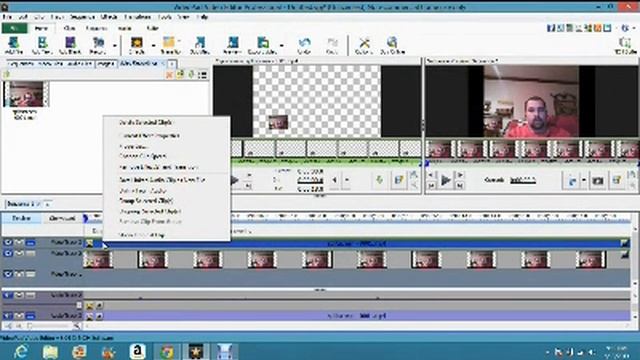Open Internet Explorer from the taskbar

[20, 351]
